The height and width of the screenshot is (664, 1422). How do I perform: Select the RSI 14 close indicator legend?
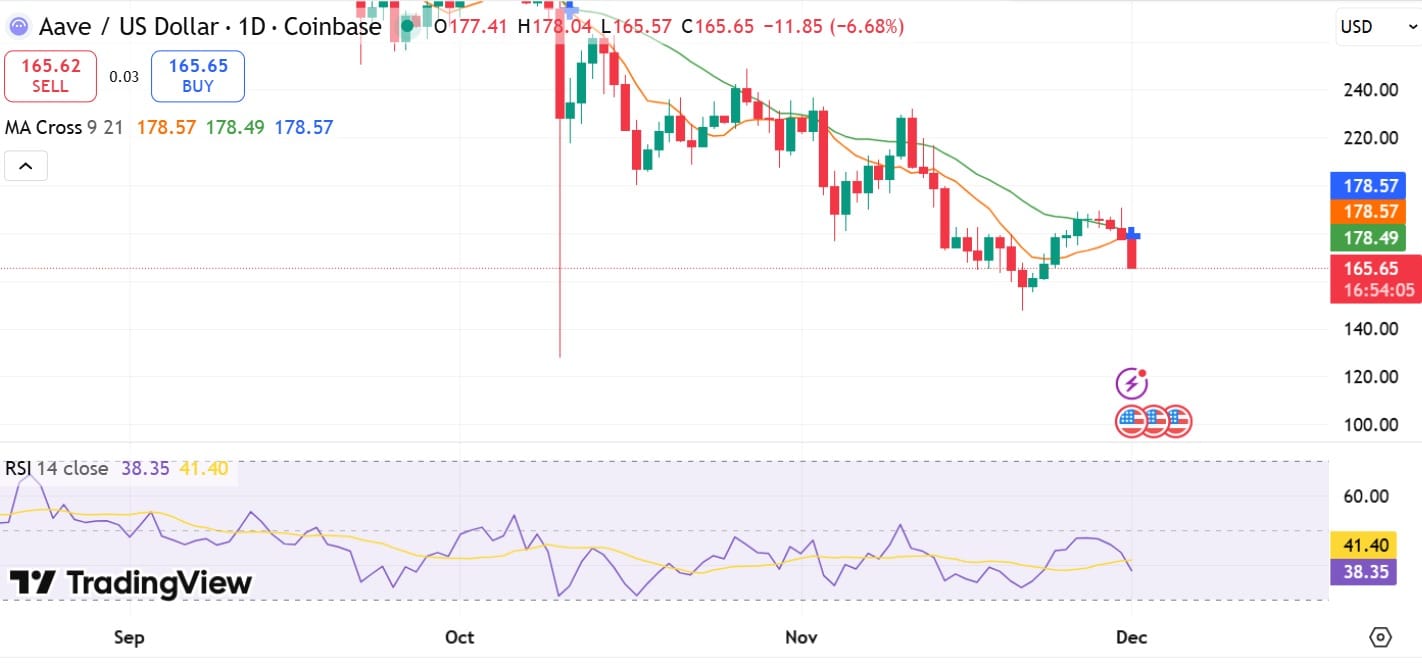(56, 468)
